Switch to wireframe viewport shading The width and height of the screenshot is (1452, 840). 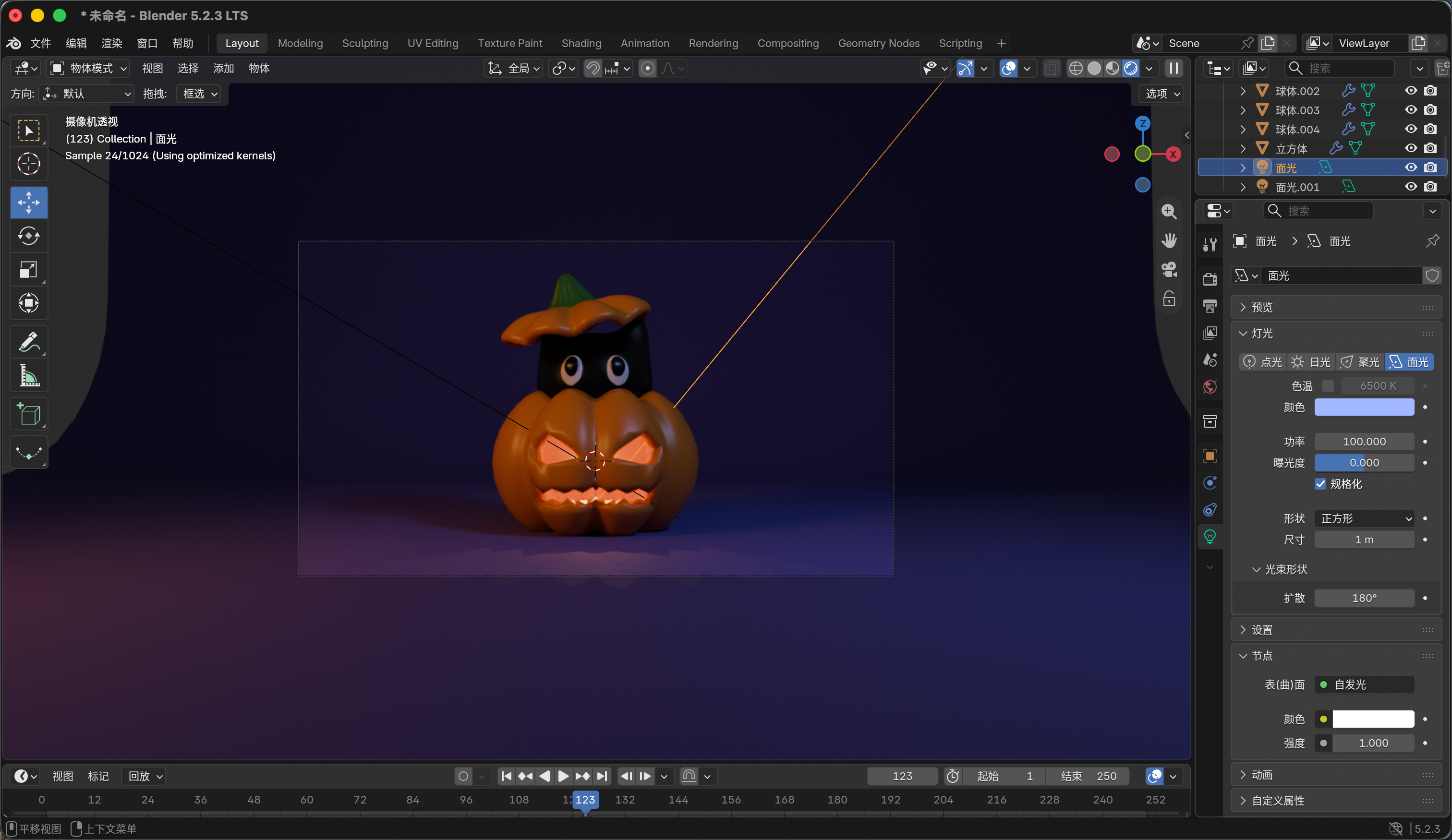point(1076,69)
